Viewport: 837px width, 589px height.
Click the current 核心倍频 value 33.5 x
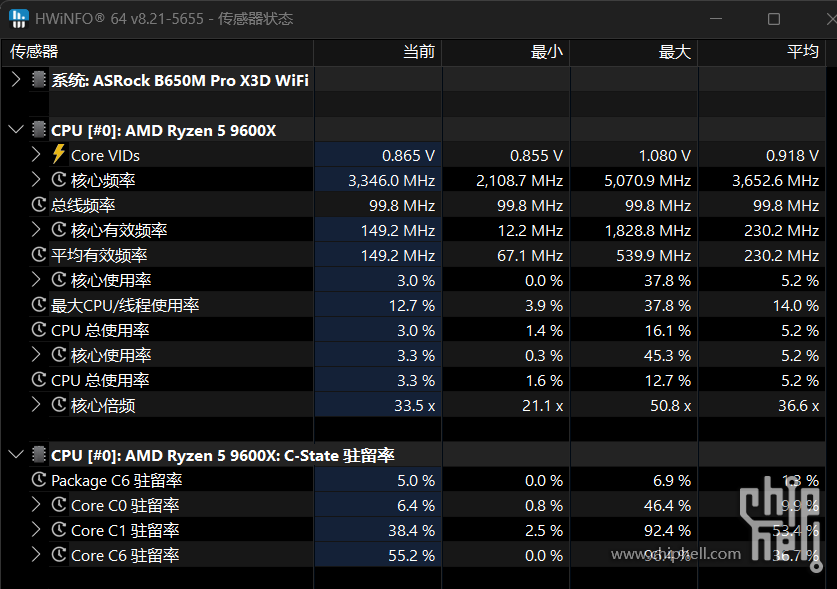(415, 405)
